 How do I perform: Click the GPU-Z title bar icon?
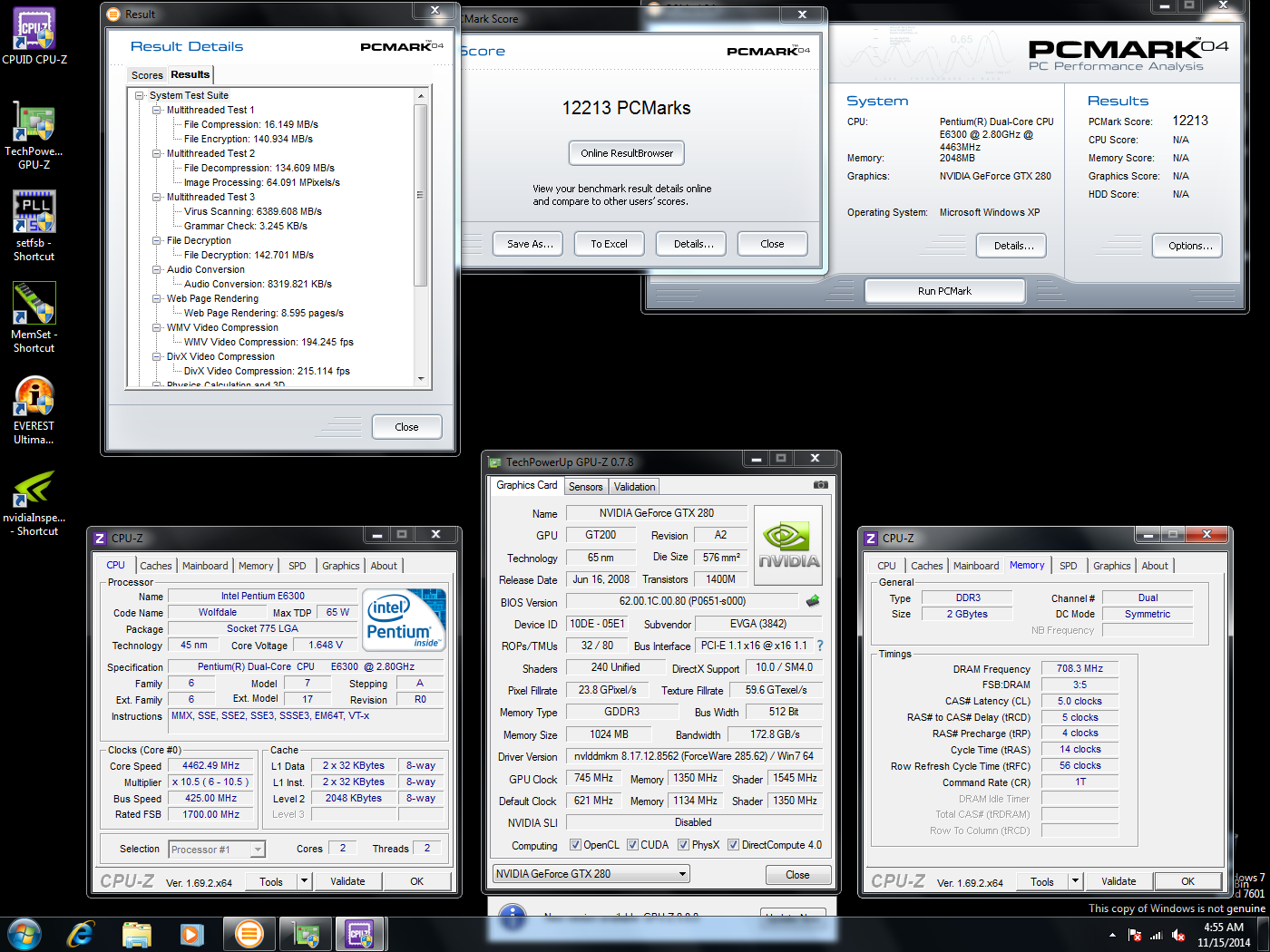click(x=494, y=461)
